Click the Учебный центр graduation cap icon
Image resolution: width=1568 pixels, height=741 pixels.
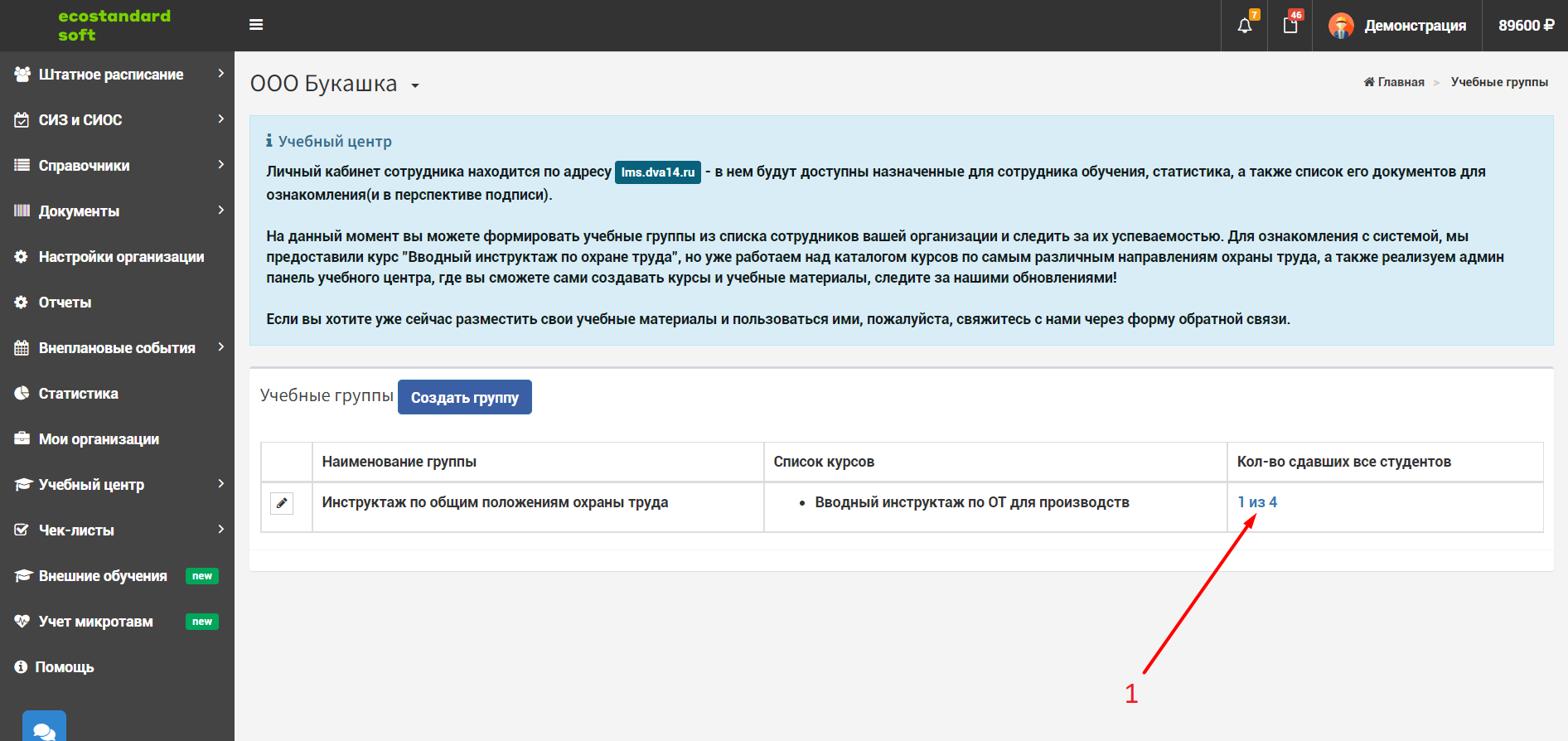pos(23,485)
